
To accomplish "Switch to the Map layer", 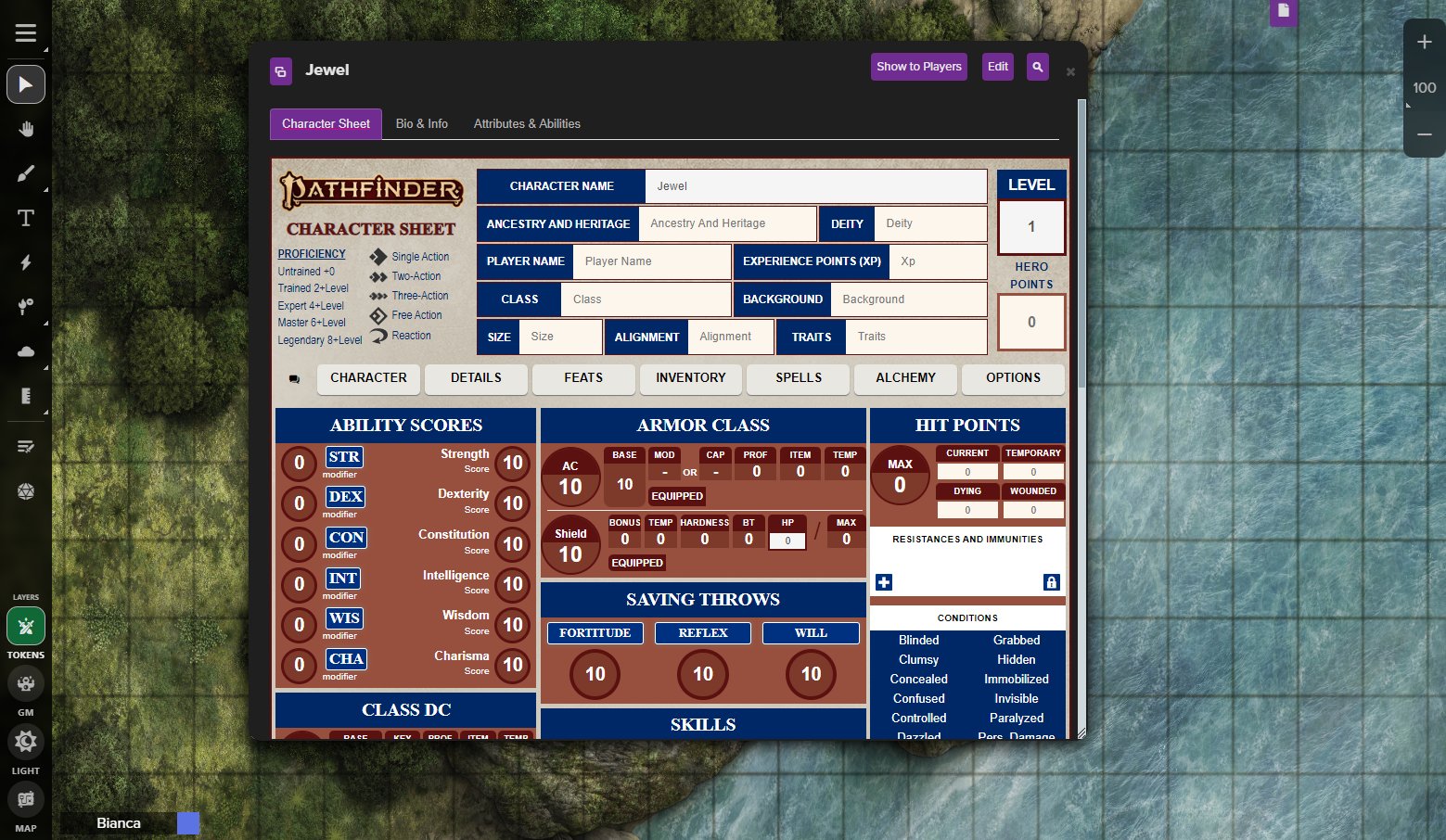I will tap(26, 799).
